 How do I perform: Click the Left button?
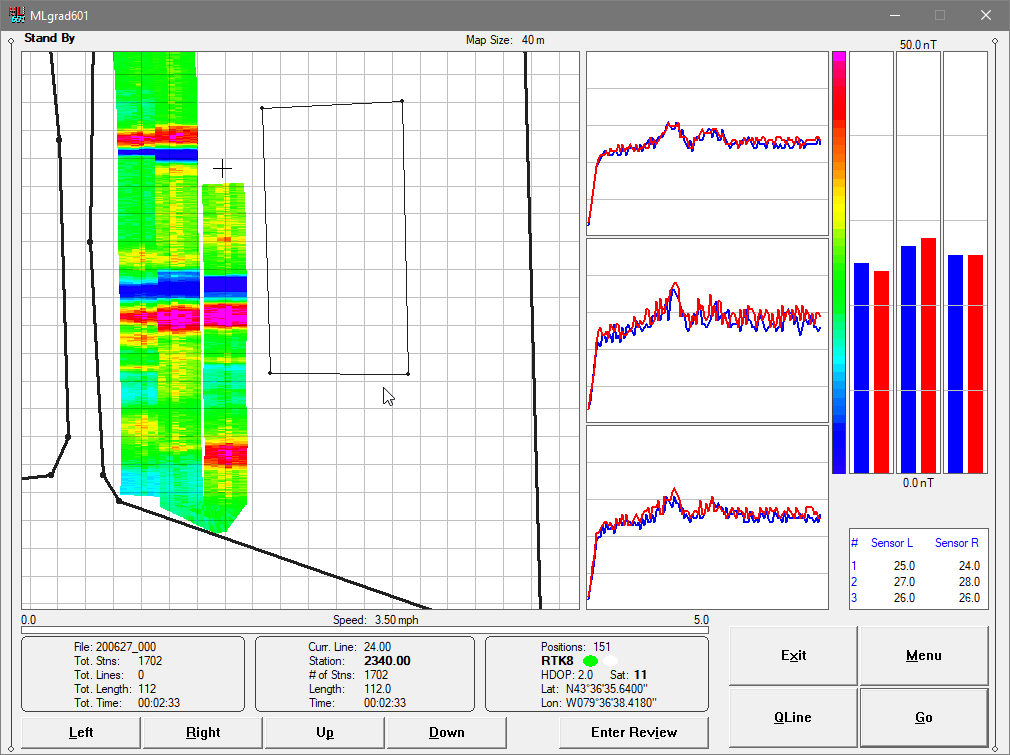click(x=81, y=732)
